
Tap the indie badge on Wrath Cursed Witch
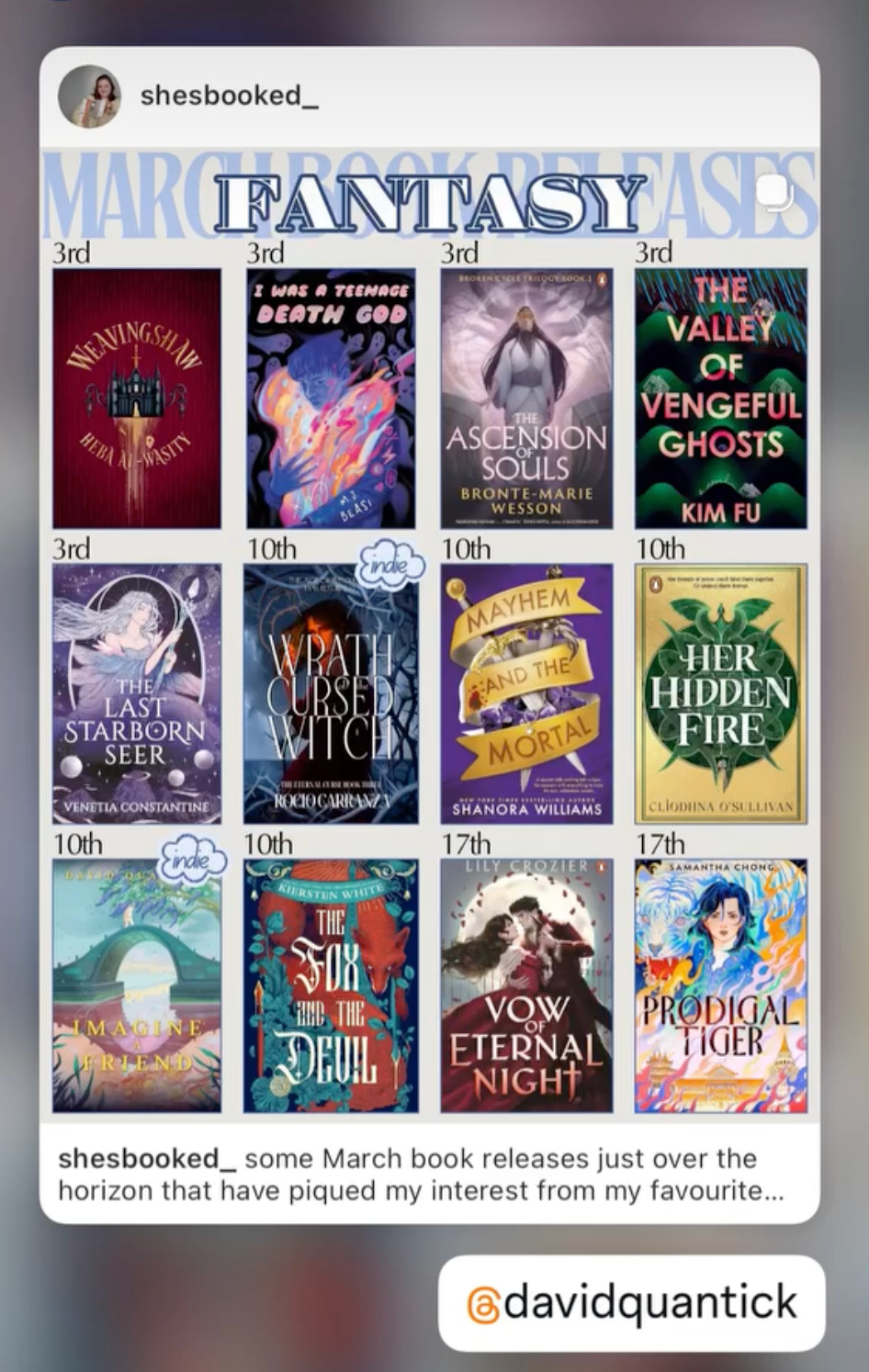tap(390, 563)
